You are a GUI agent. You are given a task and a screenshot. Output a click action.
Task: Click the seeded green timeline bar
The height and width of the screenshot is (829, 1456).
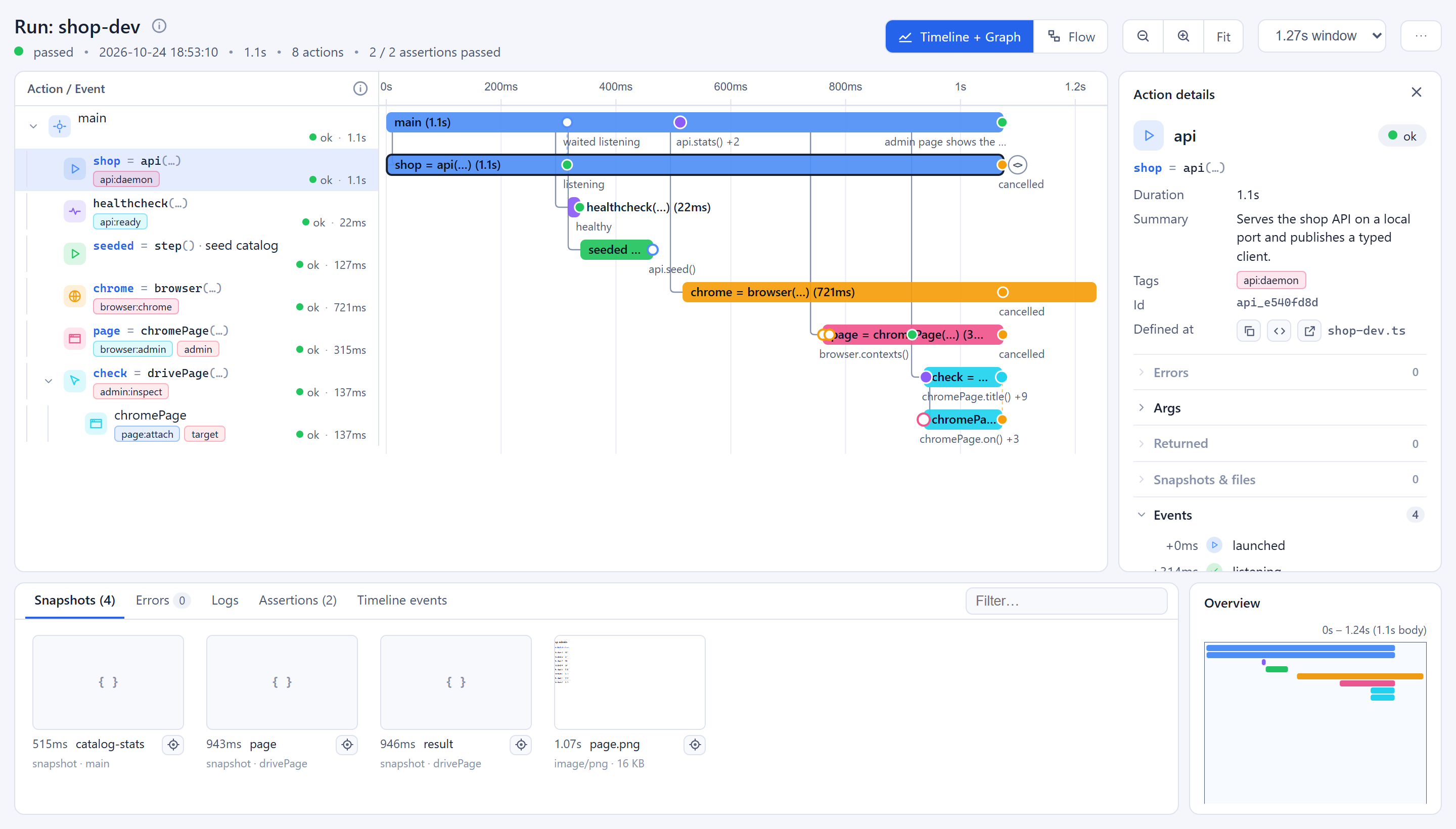pyautogui.click(x=616, y=250)
